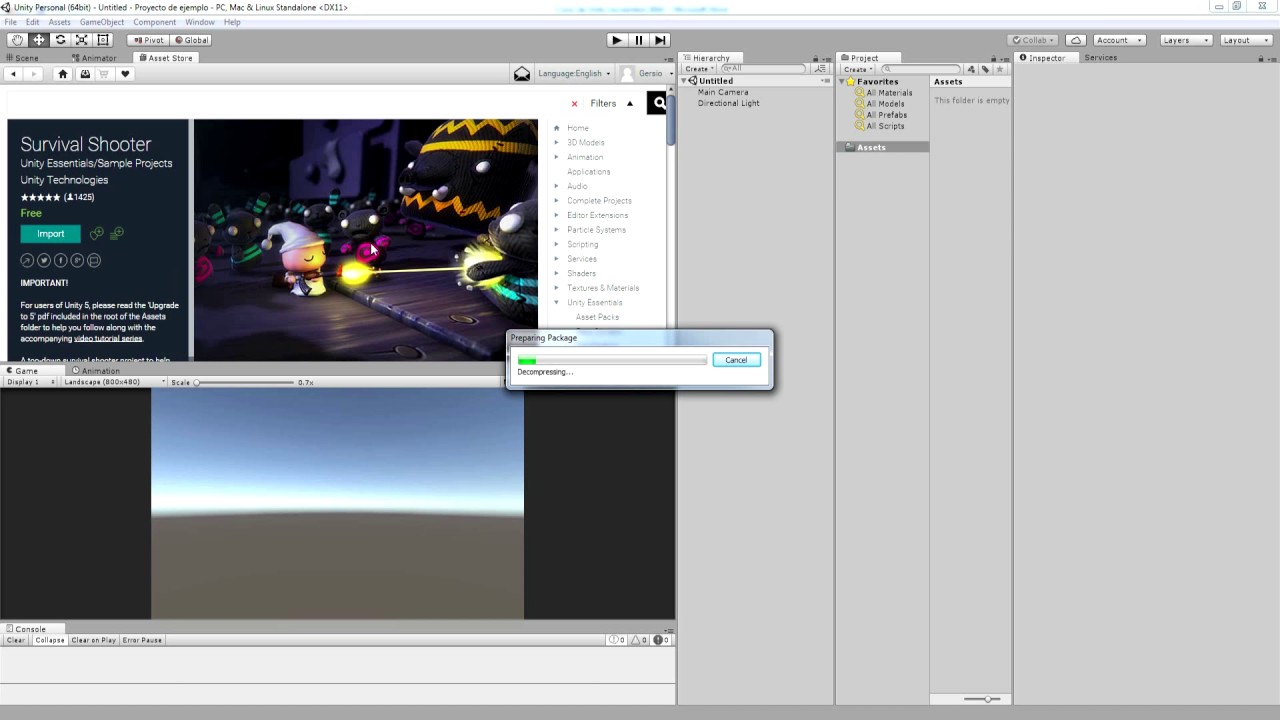Open the Language: English dropdown
Image resolution: width=1280 pixels, height=720 pixels.
click(574, 74)
